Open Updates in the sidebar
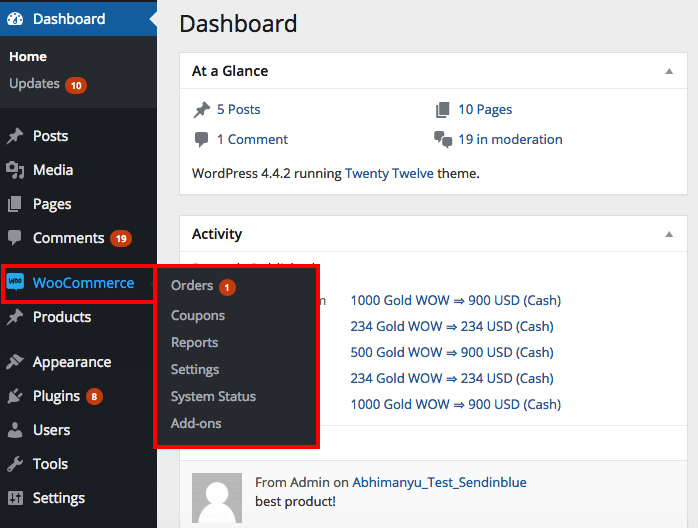 [x=35, y=84]
